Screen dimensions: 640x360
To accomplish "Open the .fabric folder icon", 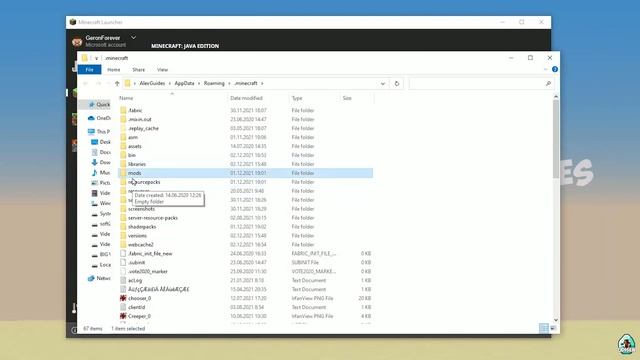I will pos(123,110).
